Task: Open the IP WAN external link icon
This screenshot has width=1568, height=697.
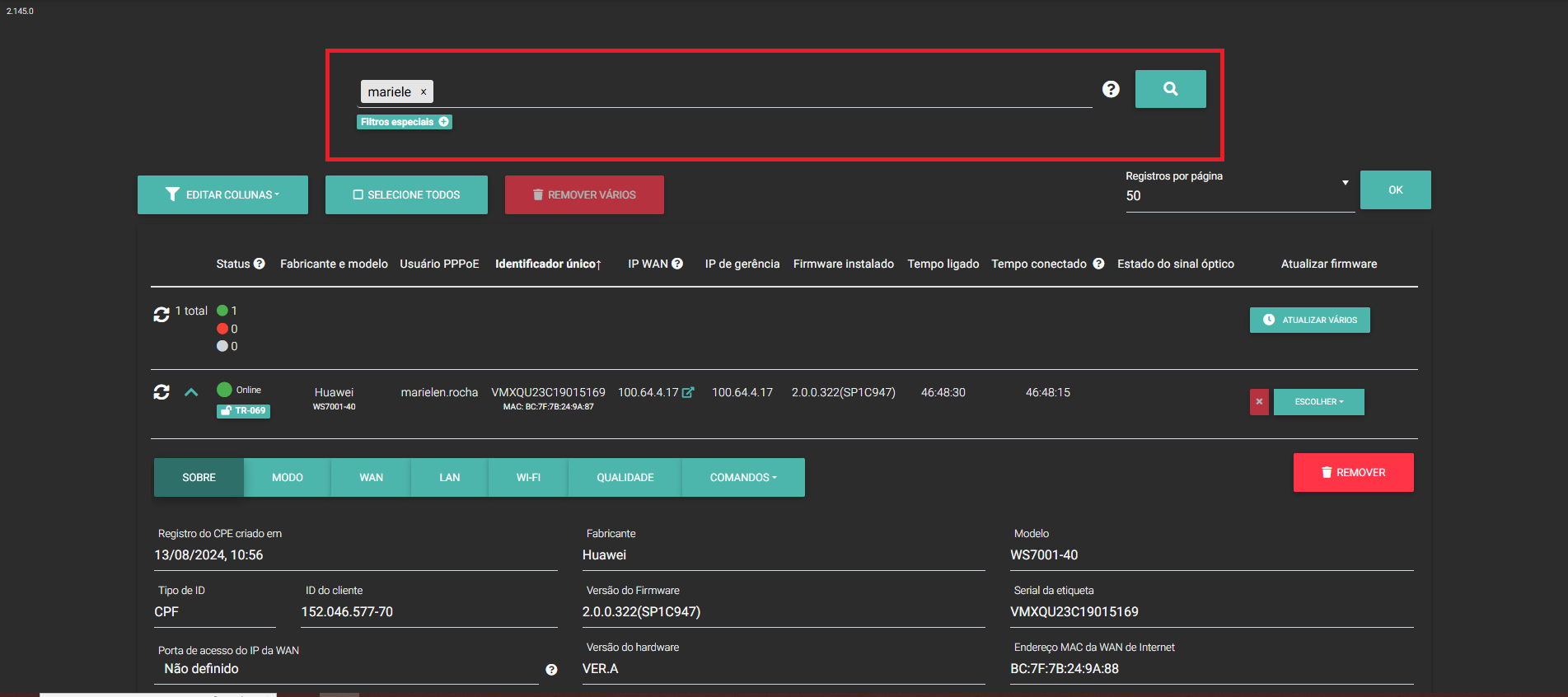Action: [x=688, y=393]
